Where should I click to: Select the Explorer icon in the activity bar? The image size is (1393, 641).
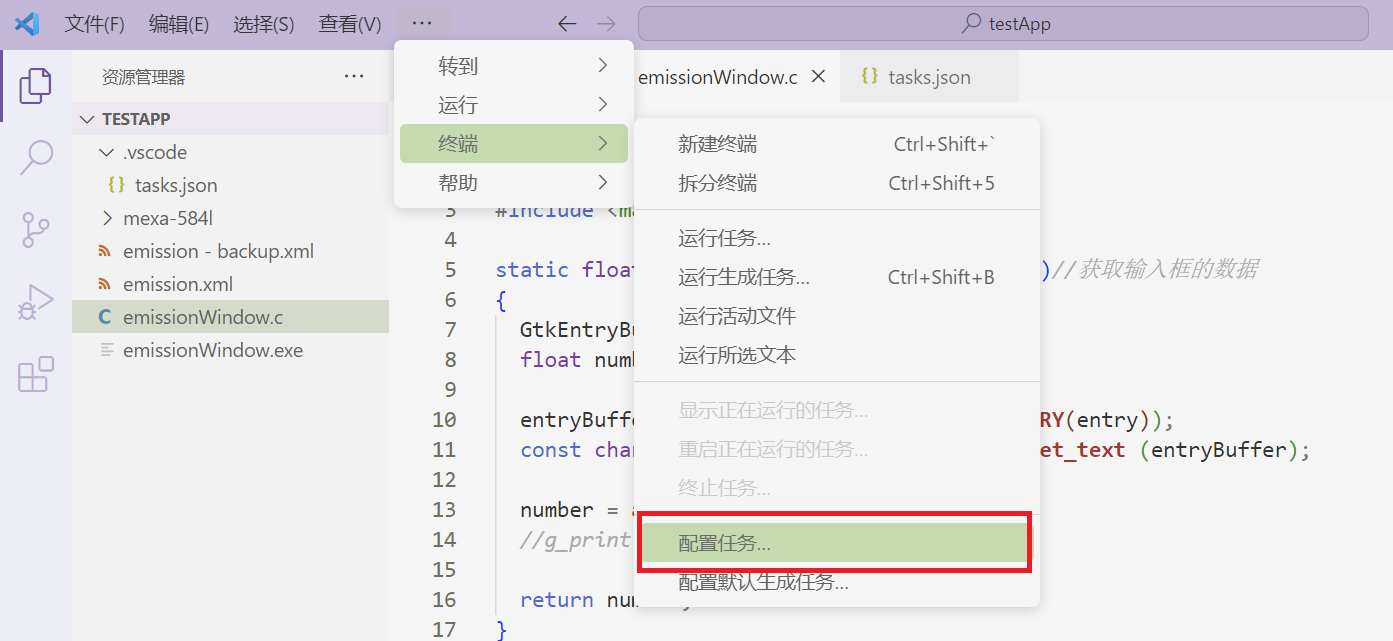click(35, 85)
